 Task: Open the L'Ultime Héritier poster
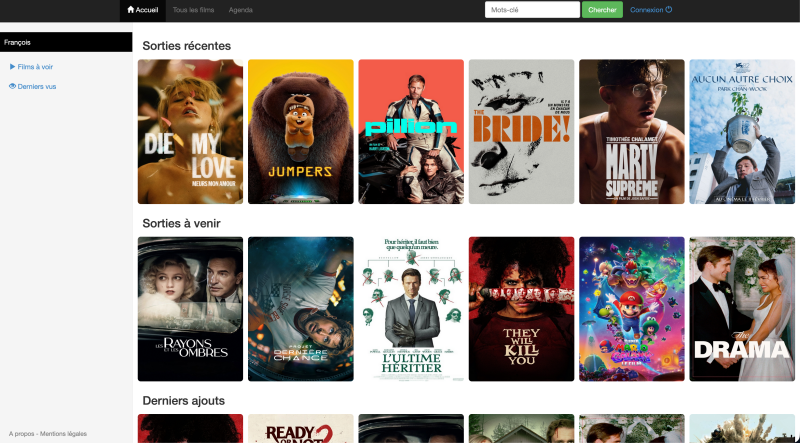click(x=411, y=309)
